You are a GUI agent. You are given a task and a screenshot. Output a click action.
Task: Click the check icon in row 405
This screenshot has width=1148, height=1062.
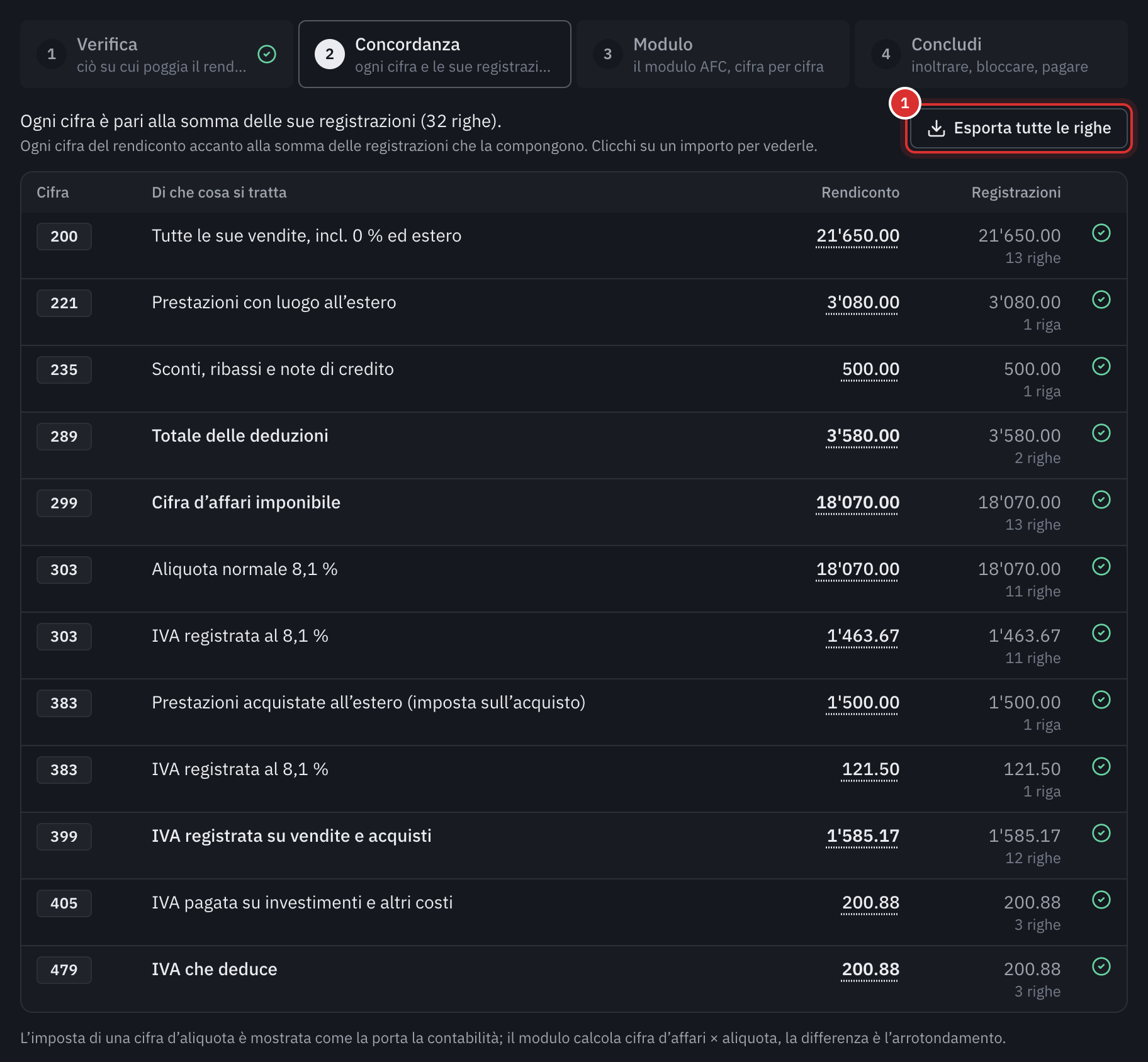1101,900
